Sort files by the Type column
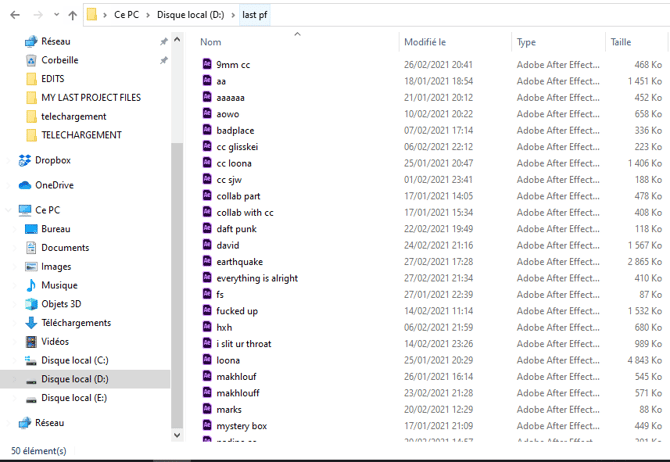670x462 pixels. (x=526, y=42)
